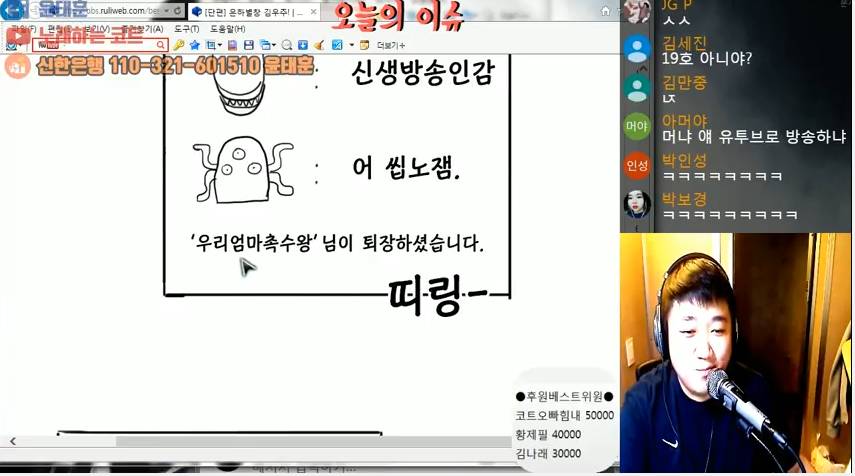Open the 도구(T) menu
The height and width of the screenshot is (476, 855).
click(x=186, y=29)
